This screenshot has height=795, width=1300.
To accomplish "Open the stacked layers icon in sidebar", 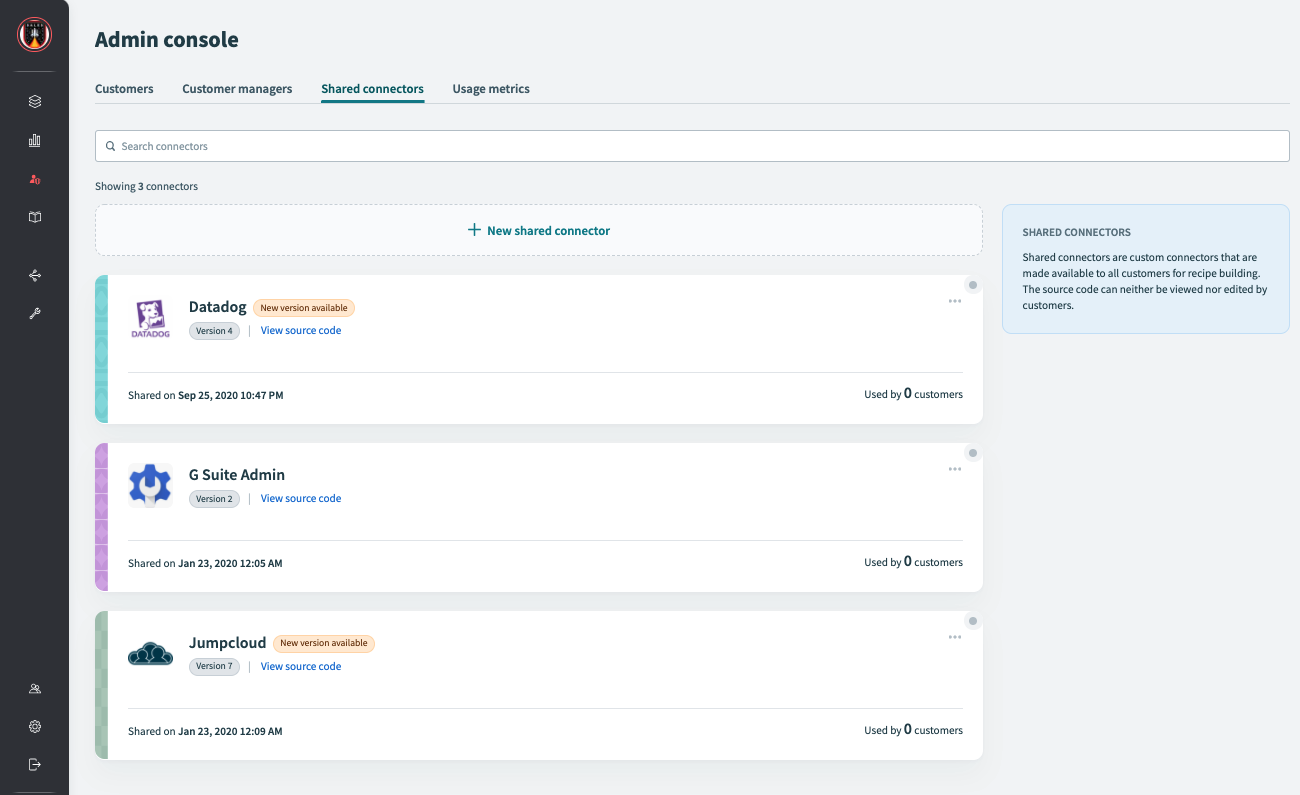I will click(35, 102).
